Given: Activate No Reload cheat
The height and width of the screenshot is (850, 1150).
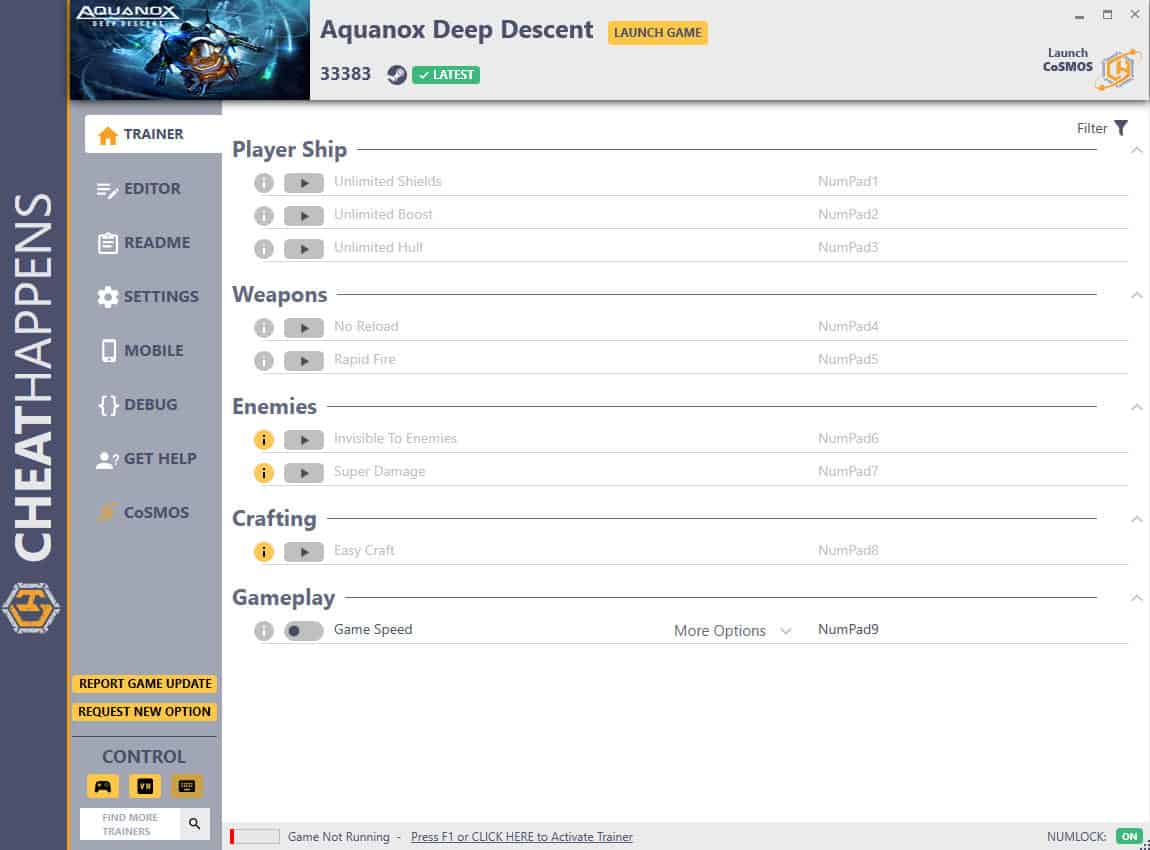Looking at the screenshot, I should 304,328.
